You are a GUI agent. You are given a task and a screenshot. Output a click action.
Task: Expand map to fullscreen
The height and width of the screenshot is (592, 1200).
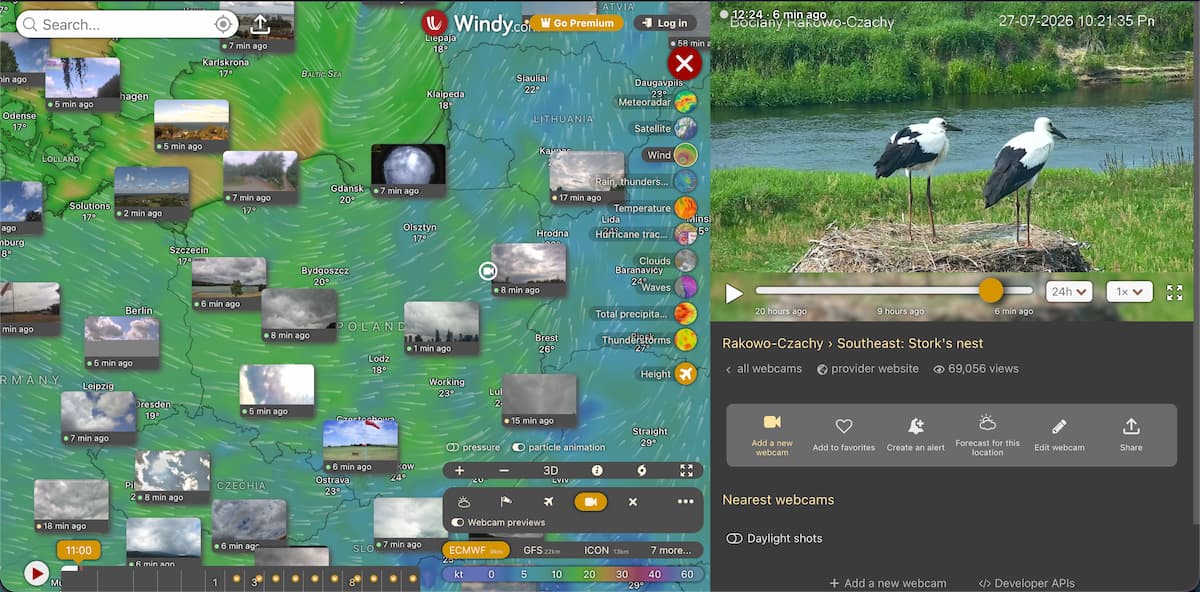[686, 471]
